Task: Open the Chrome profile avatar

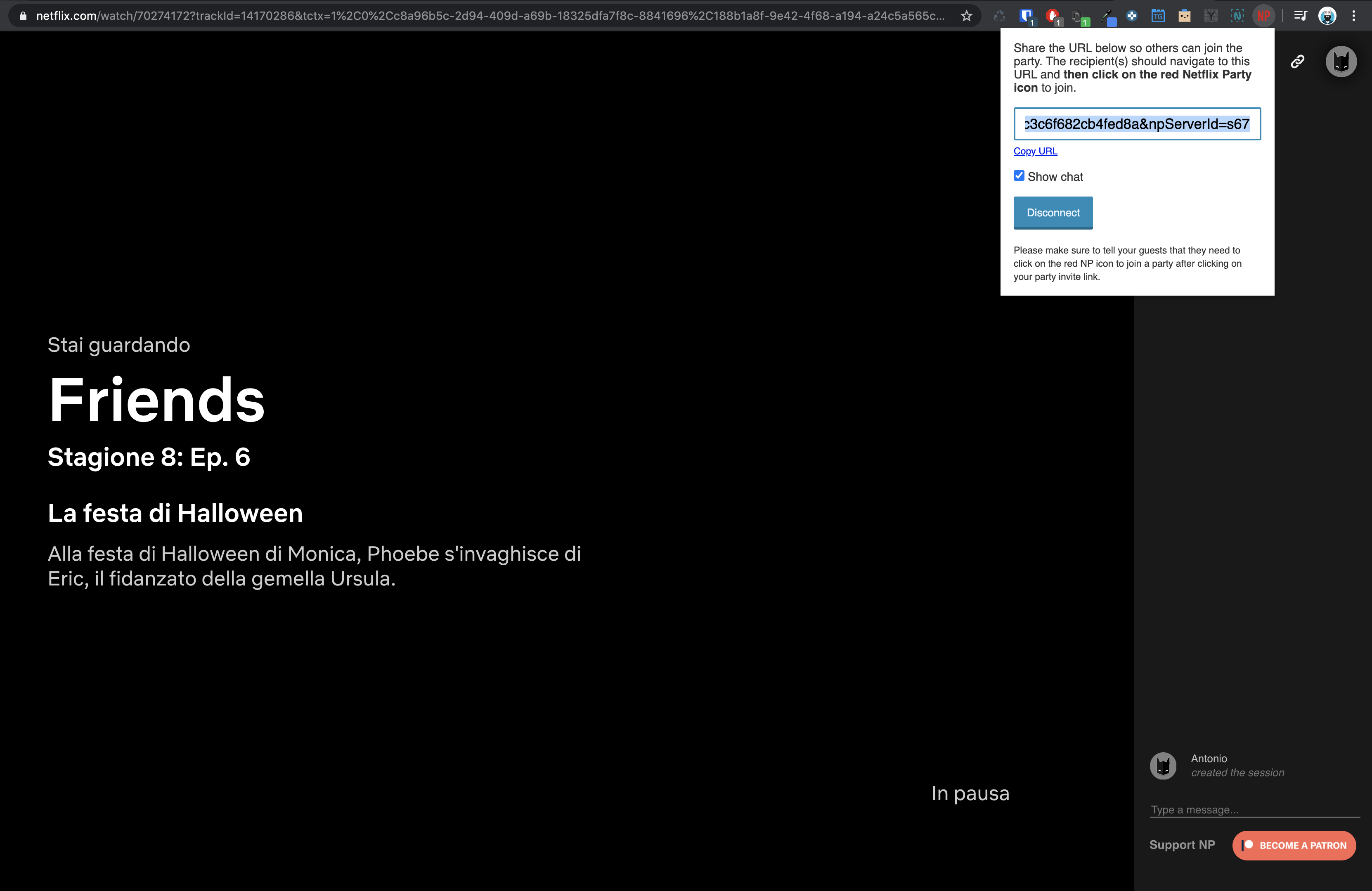Action: (1327, 16)
